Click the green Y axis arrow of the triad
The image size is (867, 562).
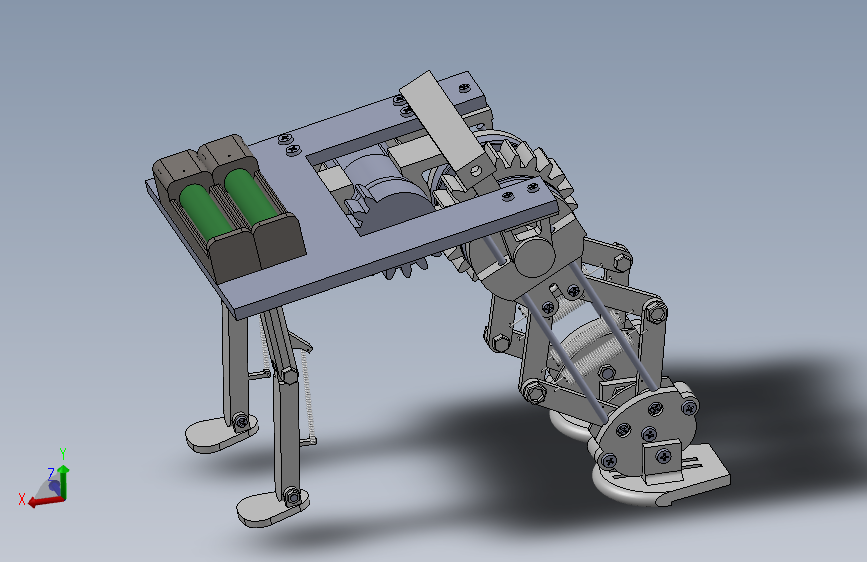tap(64, 481)
